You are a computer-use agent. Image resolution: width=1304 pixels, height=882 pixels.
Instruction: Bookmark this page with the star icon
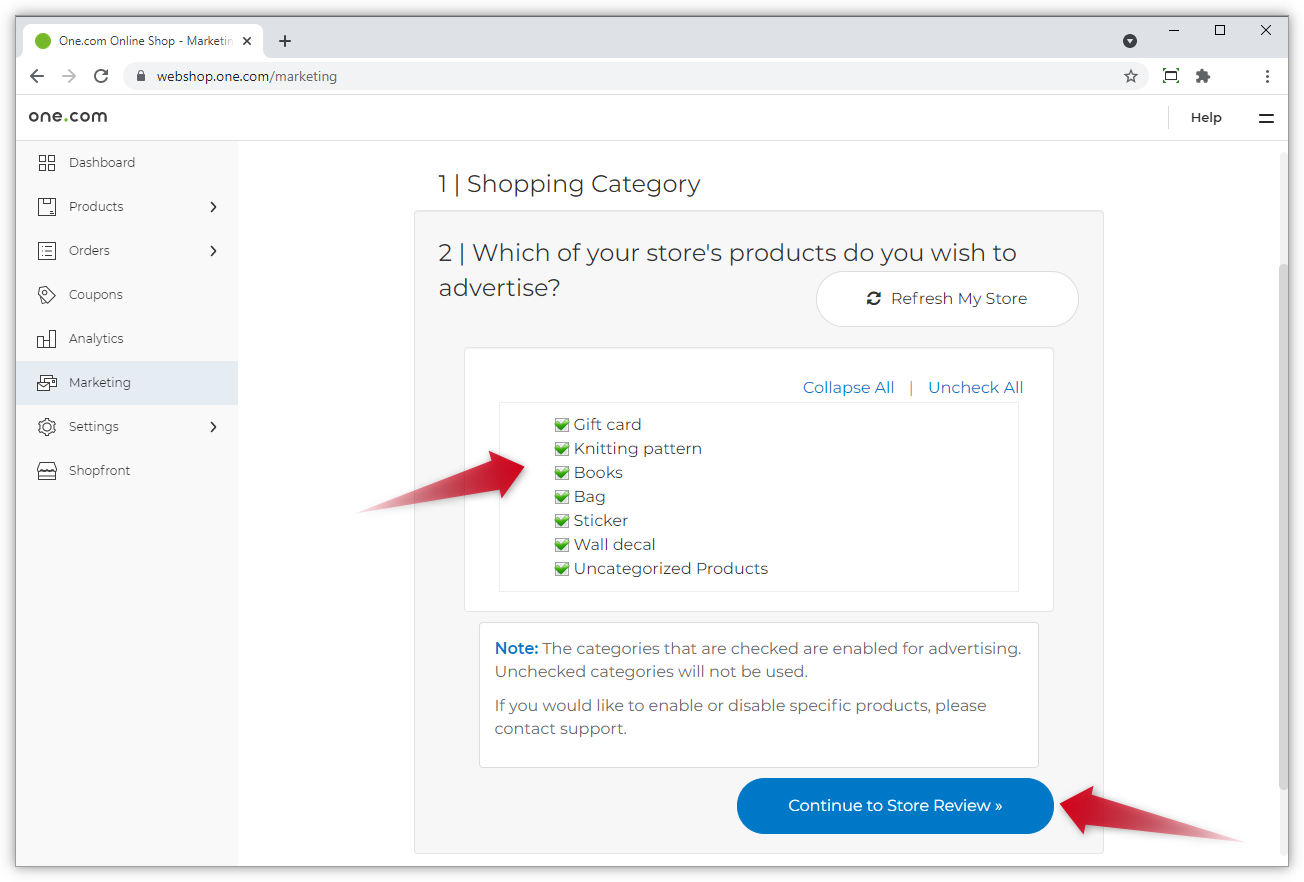(1130, 76)
